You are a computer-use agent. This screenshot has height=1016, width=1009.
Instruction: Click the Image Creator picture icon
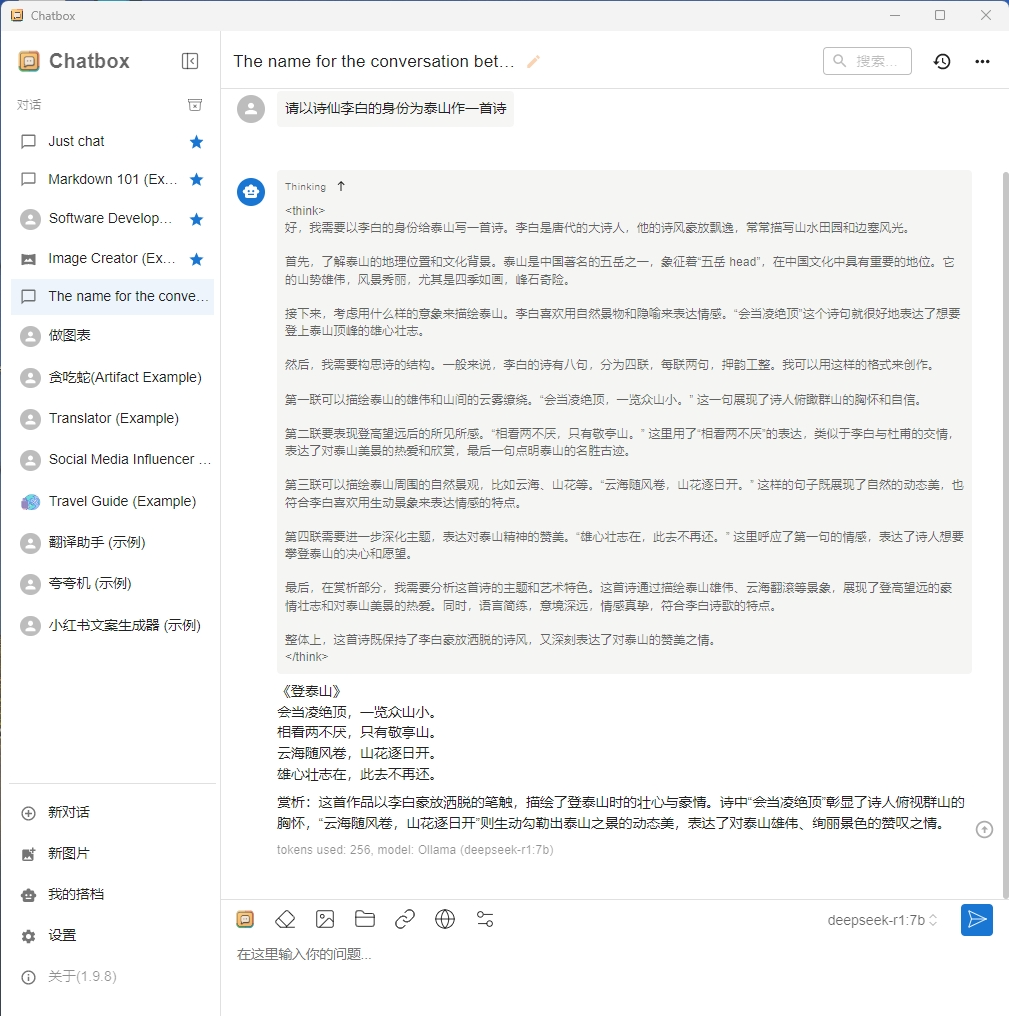click(29, 259)
